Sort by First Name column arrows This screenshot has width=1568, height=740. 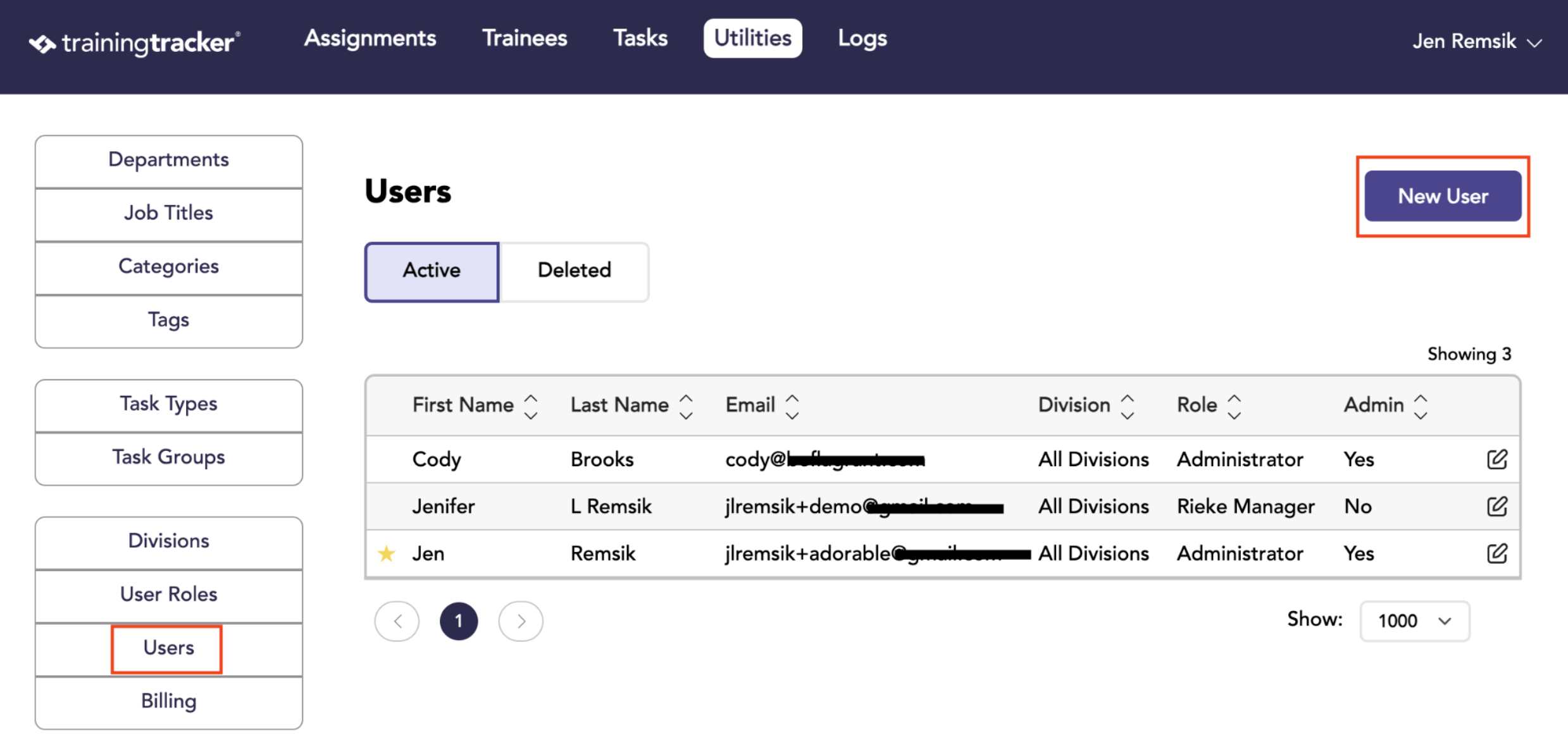[x=531, y=406]
